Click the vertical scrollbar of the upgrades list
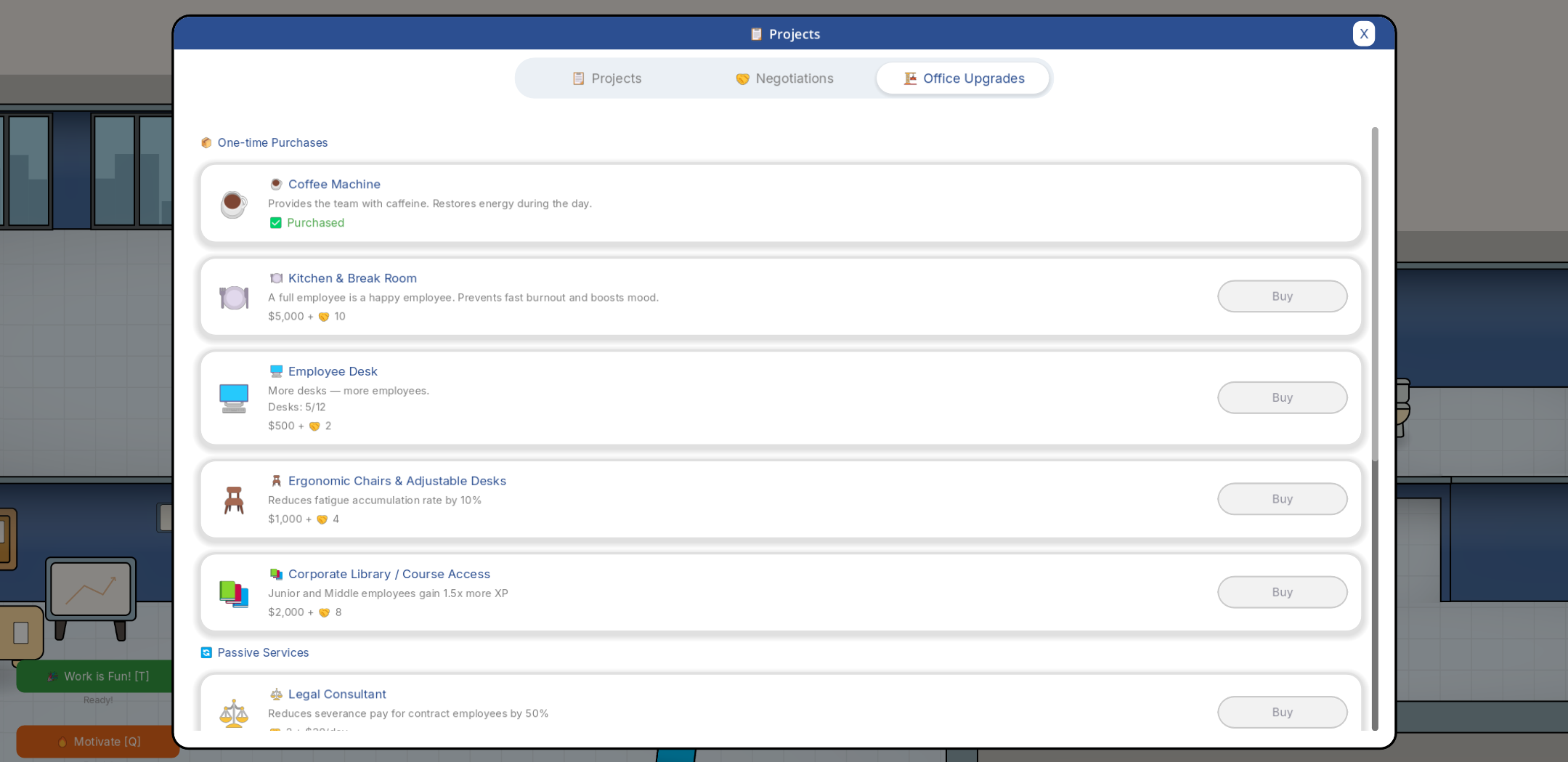Screen dimensions: 1568x762 click(1374, 429)
